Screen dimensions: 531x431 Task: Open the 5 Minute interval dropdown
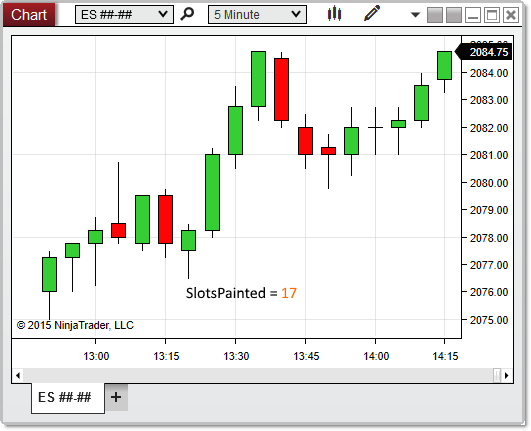point(257,15)
